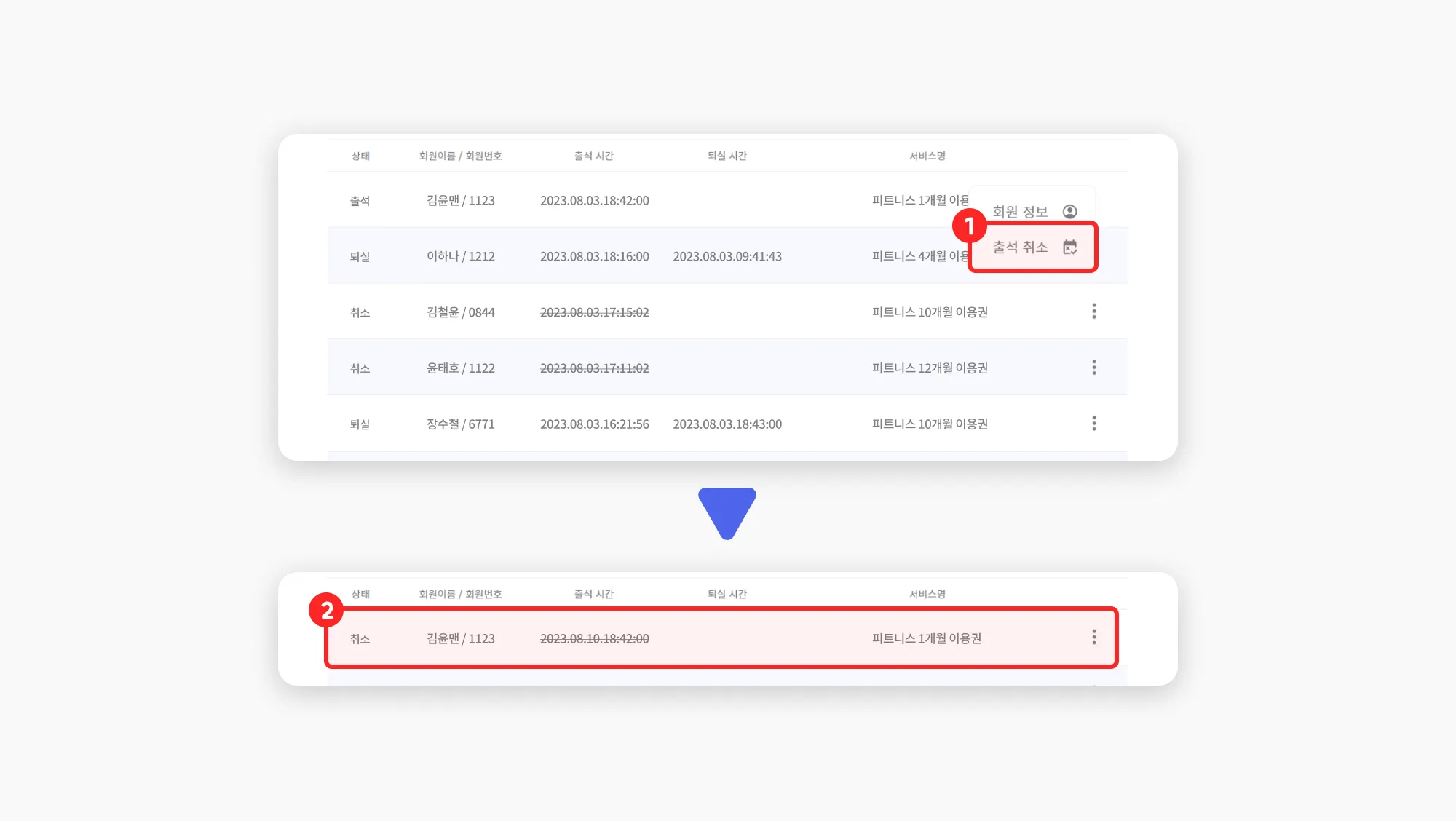Open more options in highlighted 김윤맨 row
This screenshot has width=1456, height=821.
(x=1093, y=638)
